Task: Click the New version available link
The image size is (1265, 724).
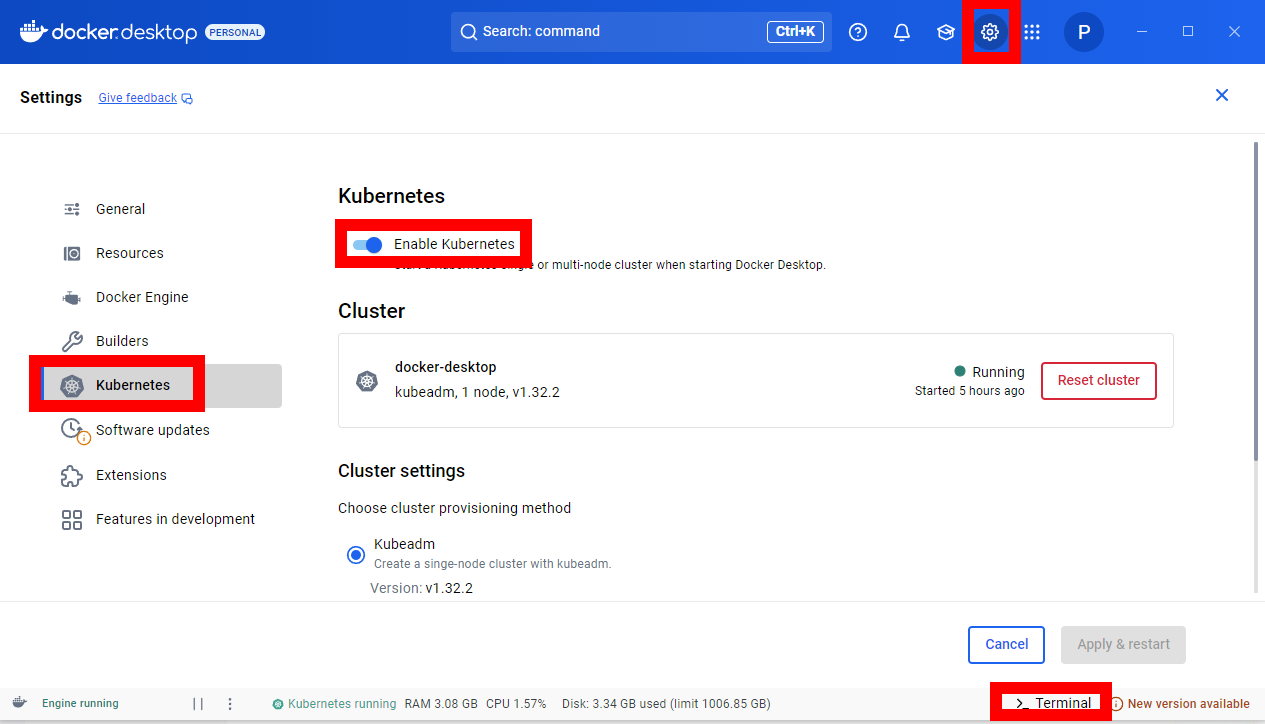Action: (x=1188, y=704)
